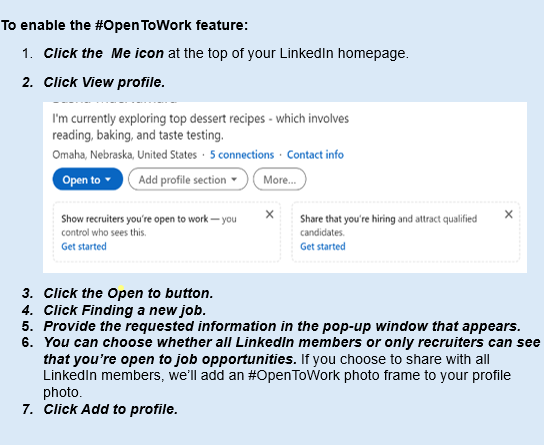This screenshot has width=544, height=445.
Task: Click the More... button
Action: (280, 179)
